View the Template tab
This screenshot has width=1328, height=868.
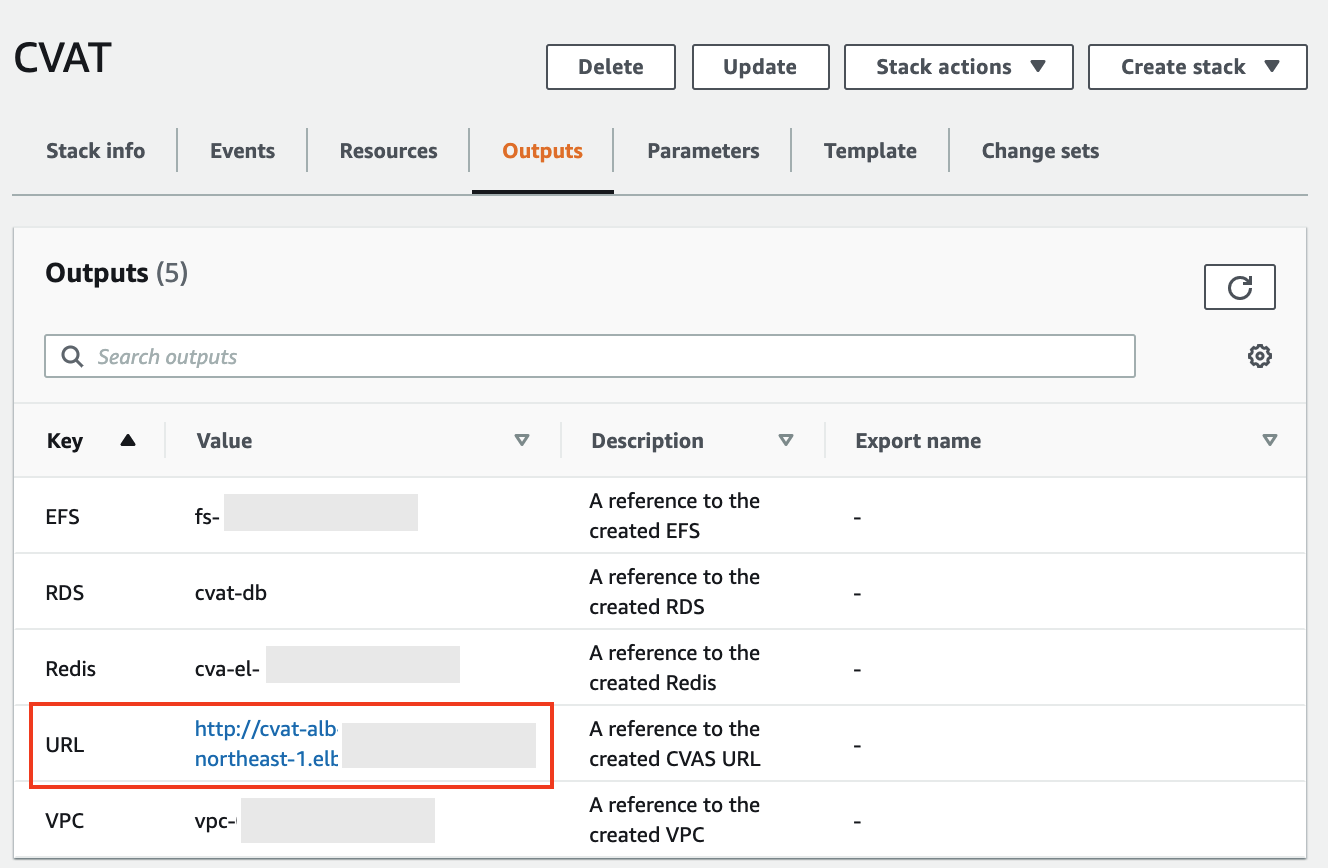870,151
